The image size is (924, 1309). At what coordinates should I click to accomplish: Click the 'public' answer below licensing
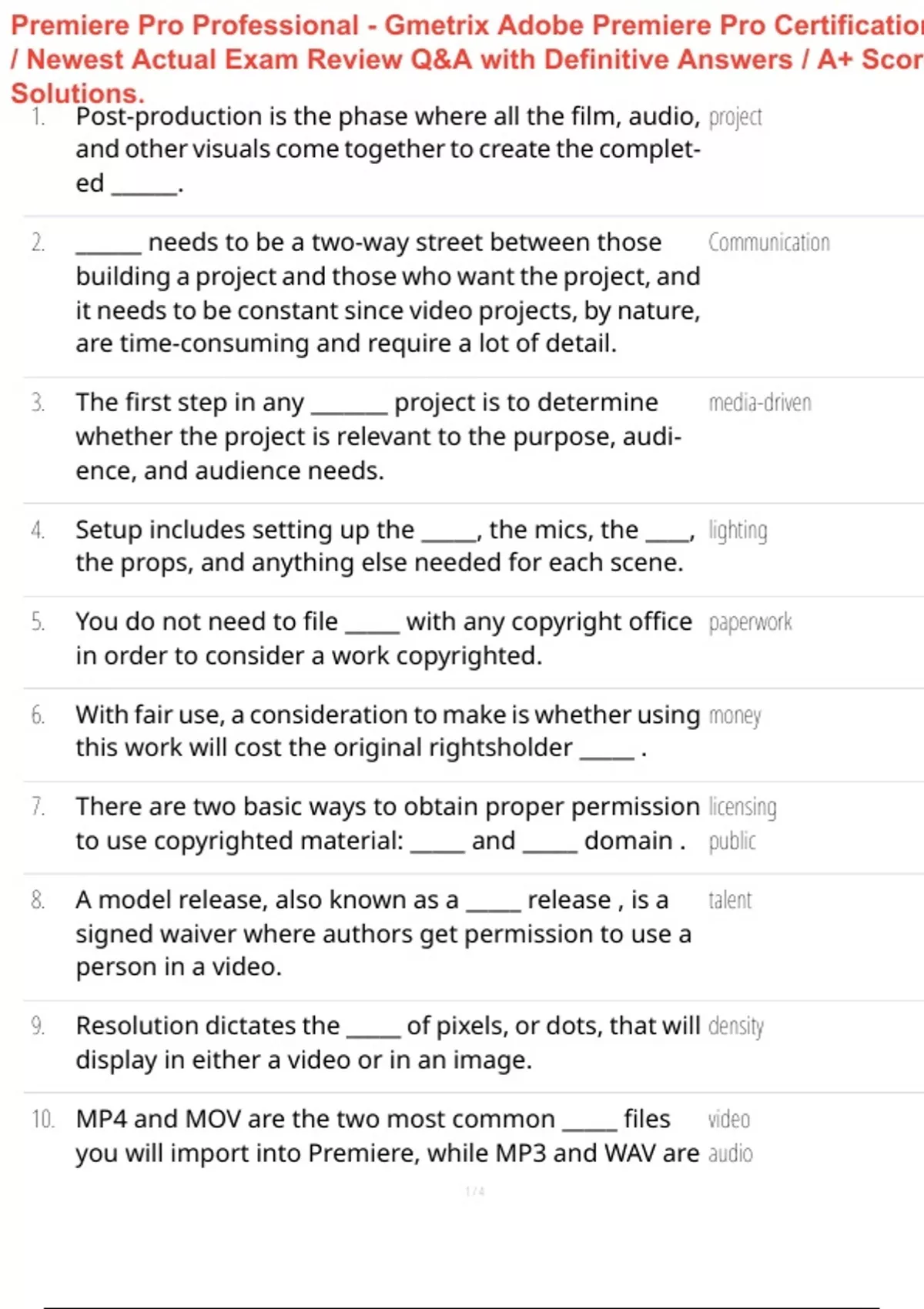732,841
